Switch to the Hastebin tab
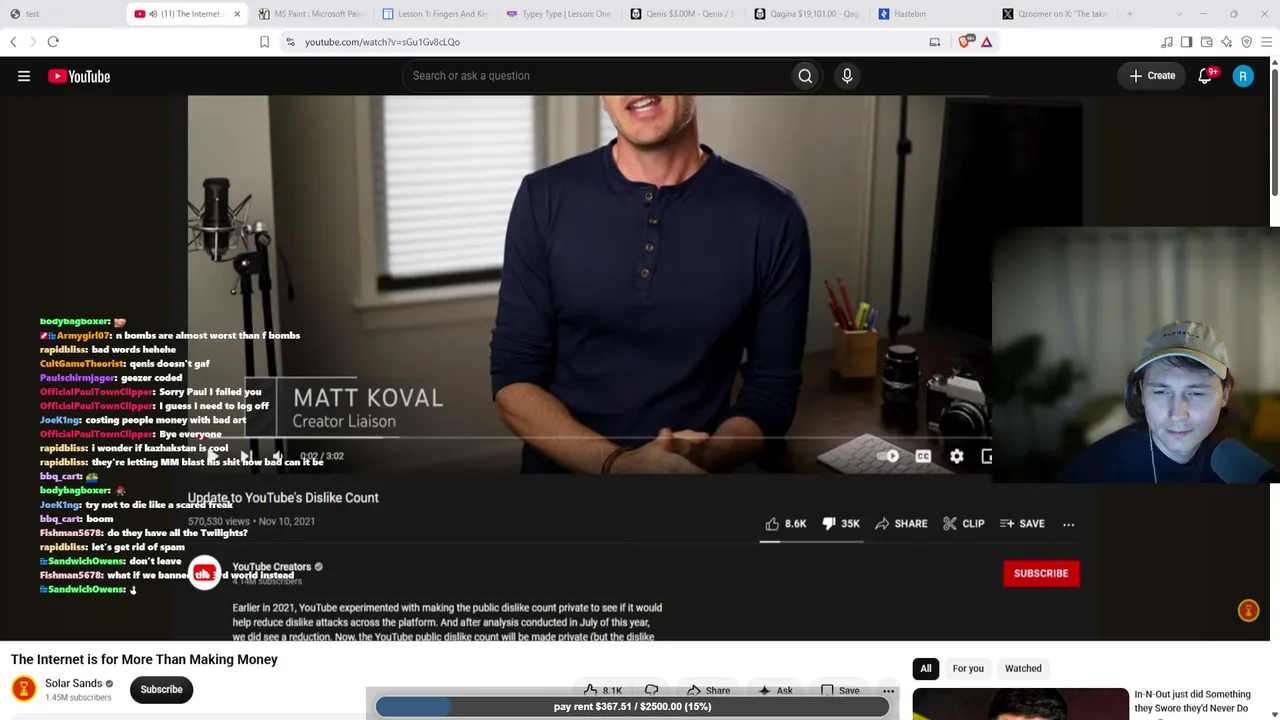The height and width of the screenshot is (720, 1280). [931, 14]
